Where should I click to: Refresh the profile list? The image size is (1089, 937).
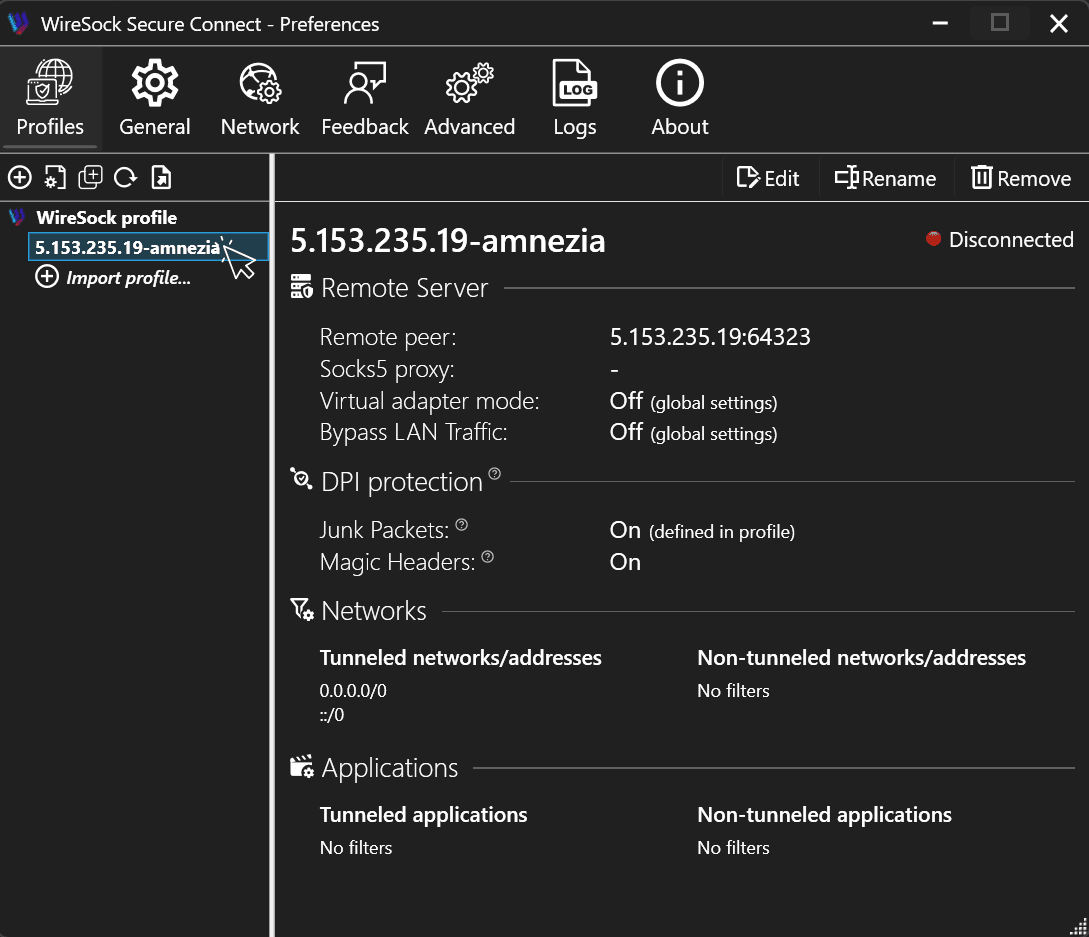tap(125, 177)
